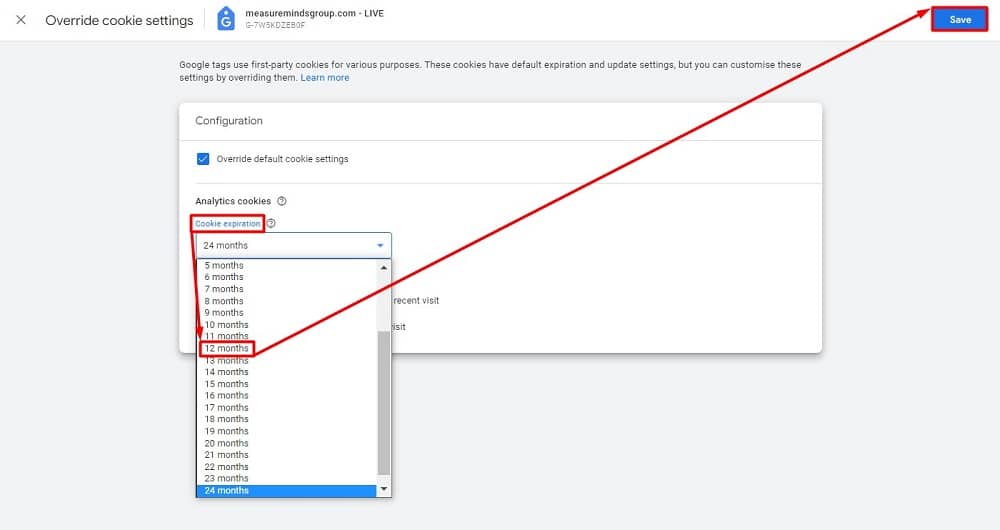The height and width of the screenshot is (530, 1000).
Task: Select 6 months from the list
Action: pos(286,277)
